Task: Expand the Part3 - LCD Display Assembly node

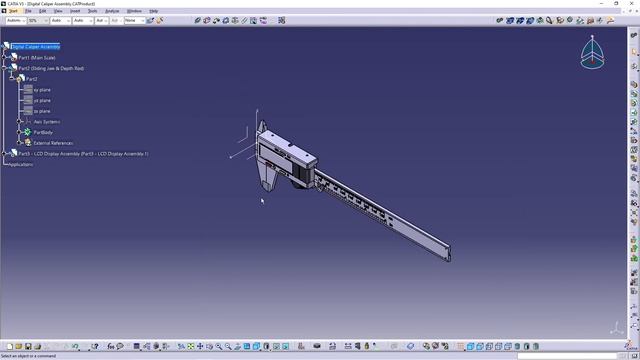Action: (x=4, y=153)
